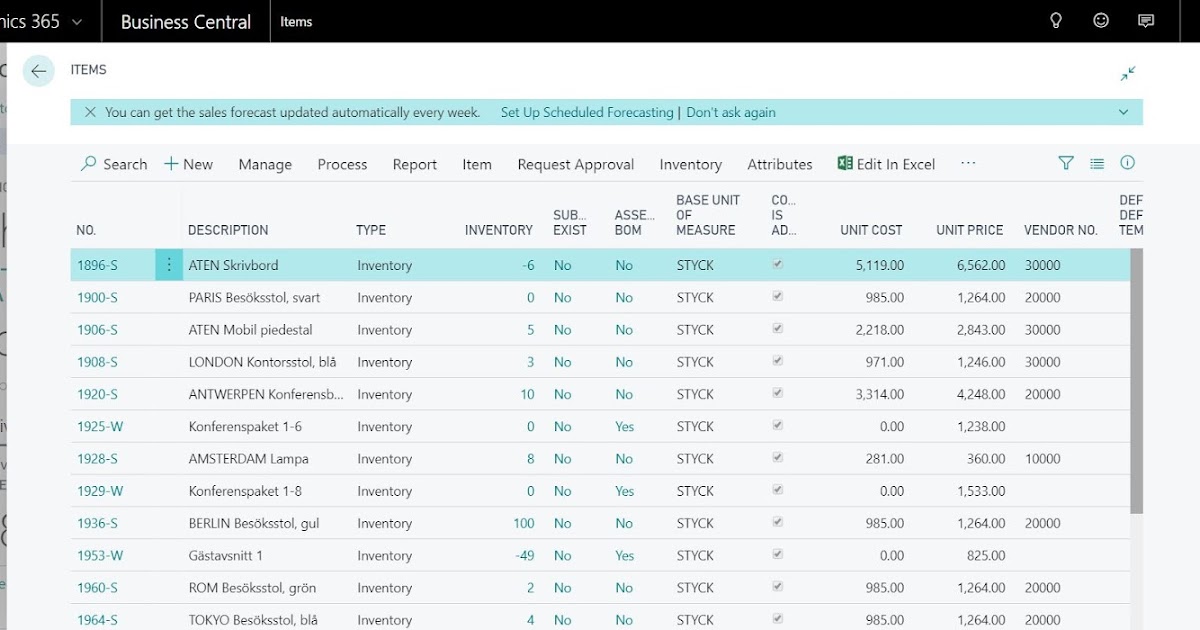
Task: Click the list view options icon
Action: coord(1096,163)
